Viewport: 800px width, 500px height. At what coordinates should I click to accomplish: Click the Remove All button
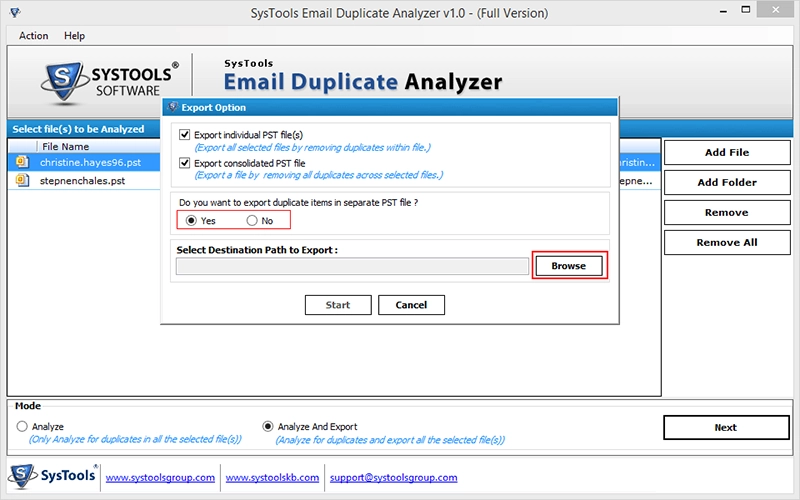(727, 242)
